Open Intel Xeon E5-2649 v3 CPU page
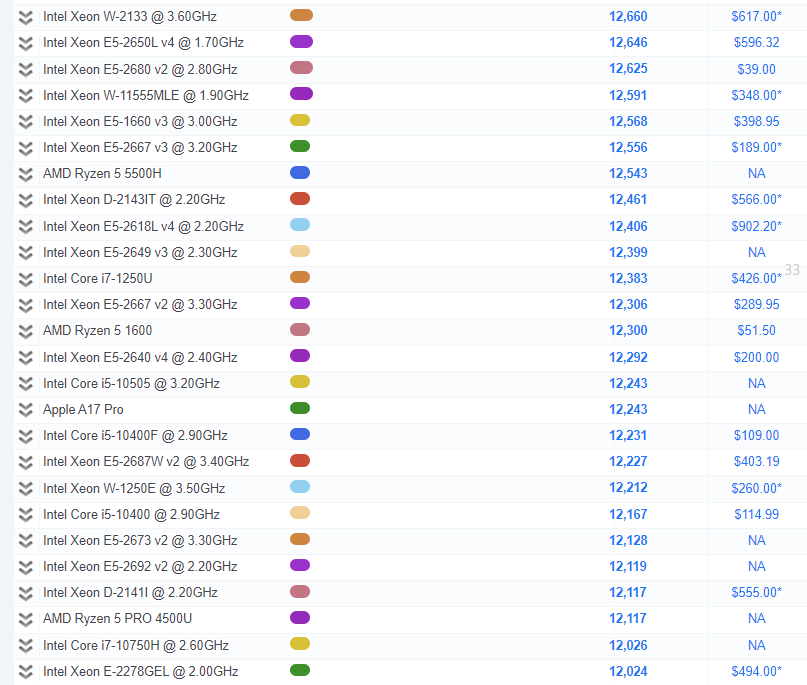The image size is (807, 685). point(140,253)
